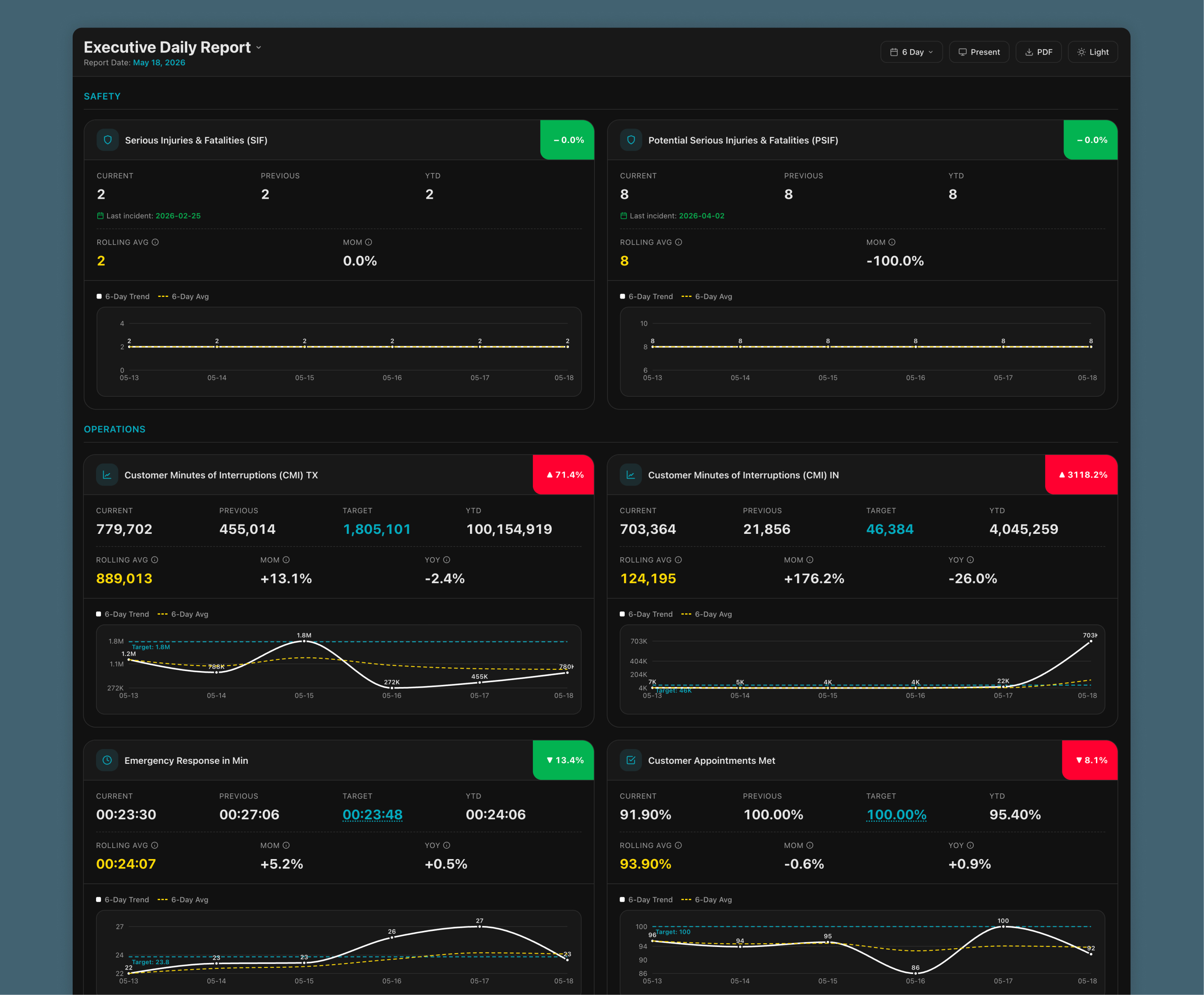Screen dimensions: 1204x995
Task: Toggle 6-Day Avg legend on PSIF chart
Action: 707,296
